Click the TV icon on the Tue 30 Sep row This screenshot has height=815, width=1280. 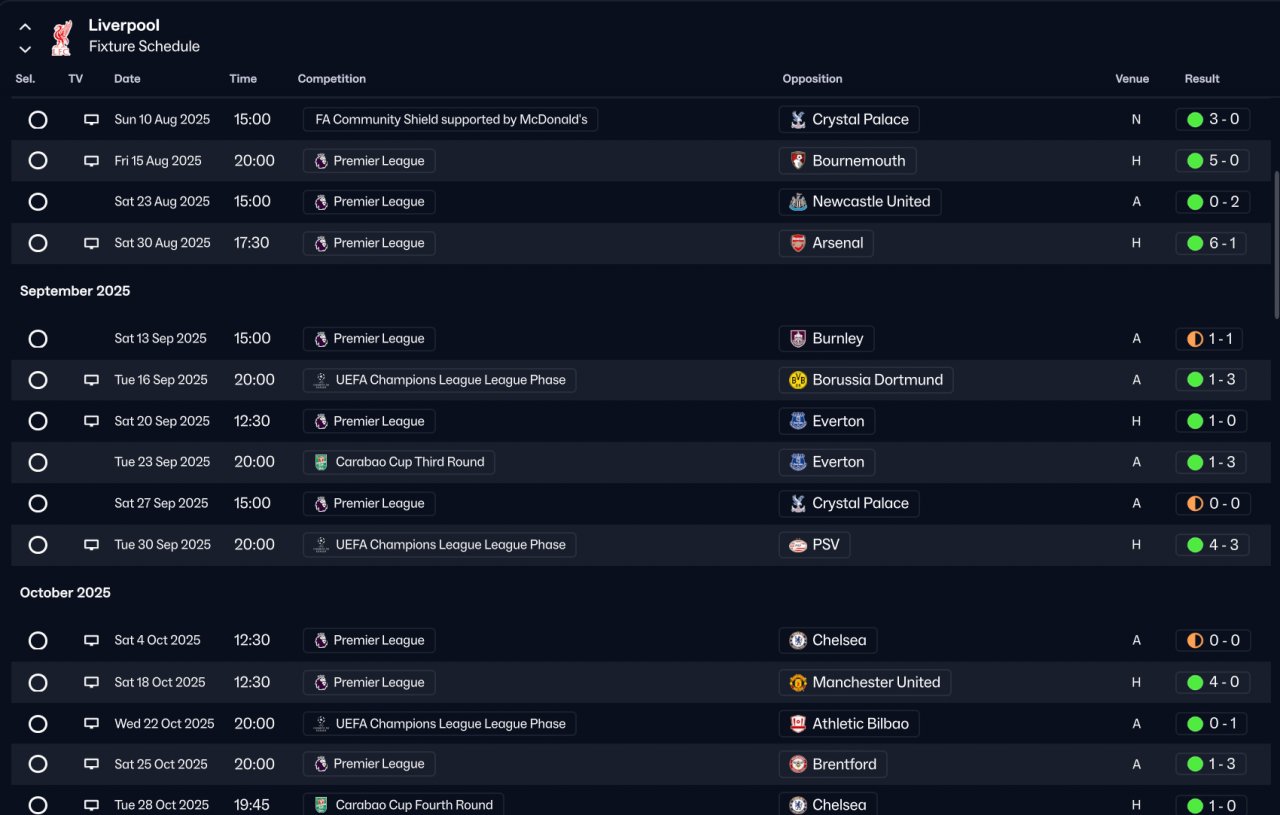[x=91, y=545]
